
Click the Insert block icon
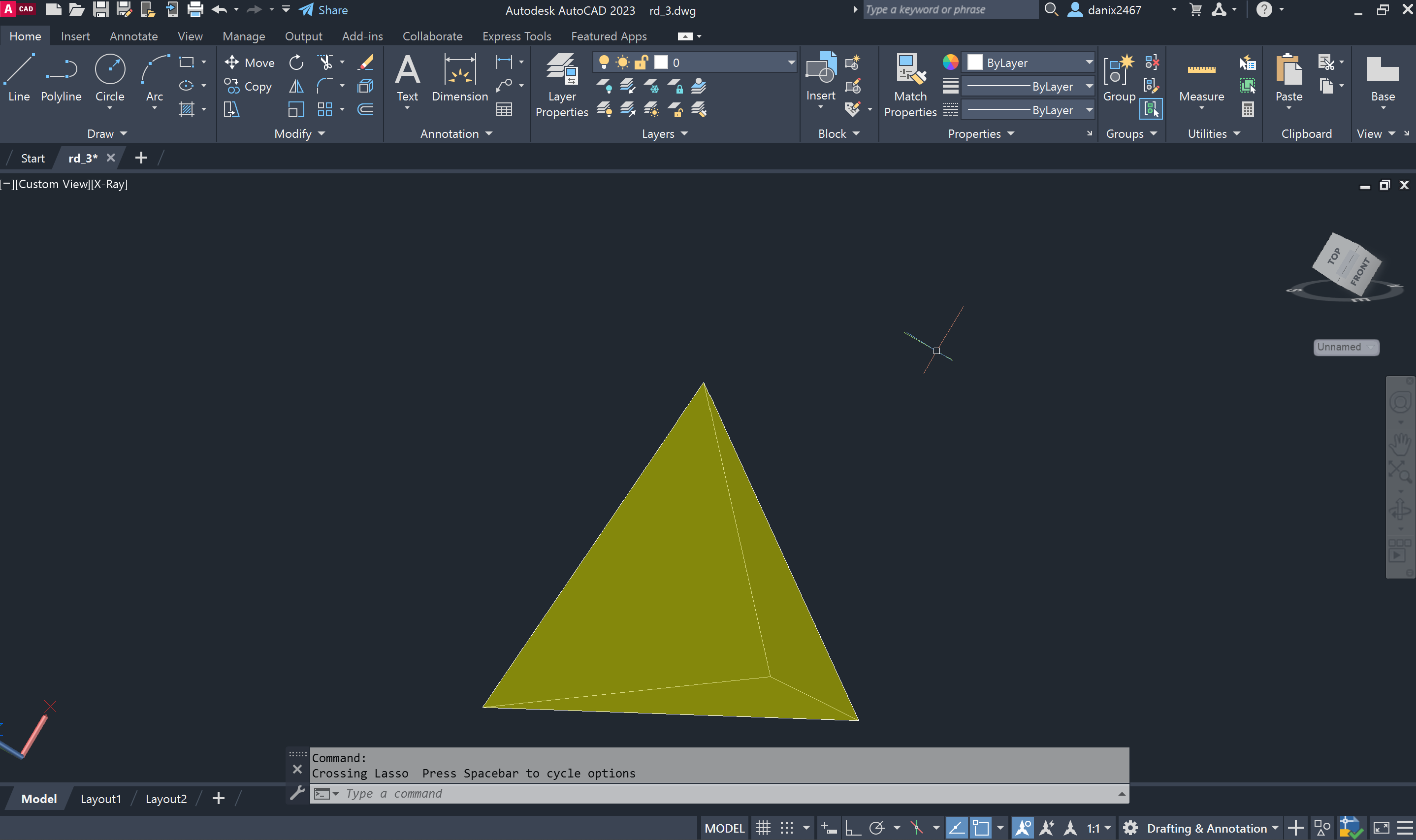point(820,76)
